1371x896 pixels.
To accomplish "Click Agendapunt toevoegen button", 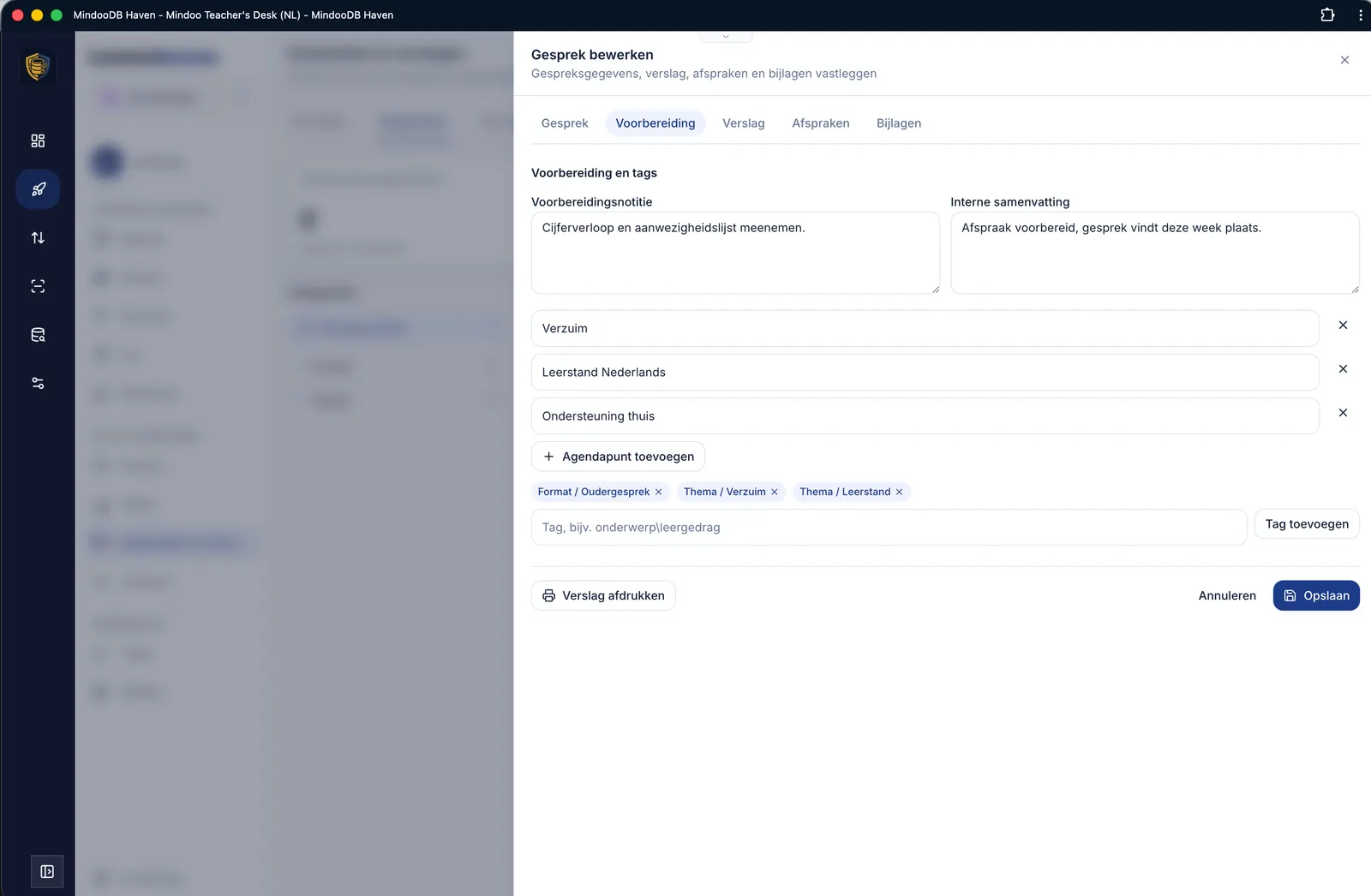I will tap(618, 457).
